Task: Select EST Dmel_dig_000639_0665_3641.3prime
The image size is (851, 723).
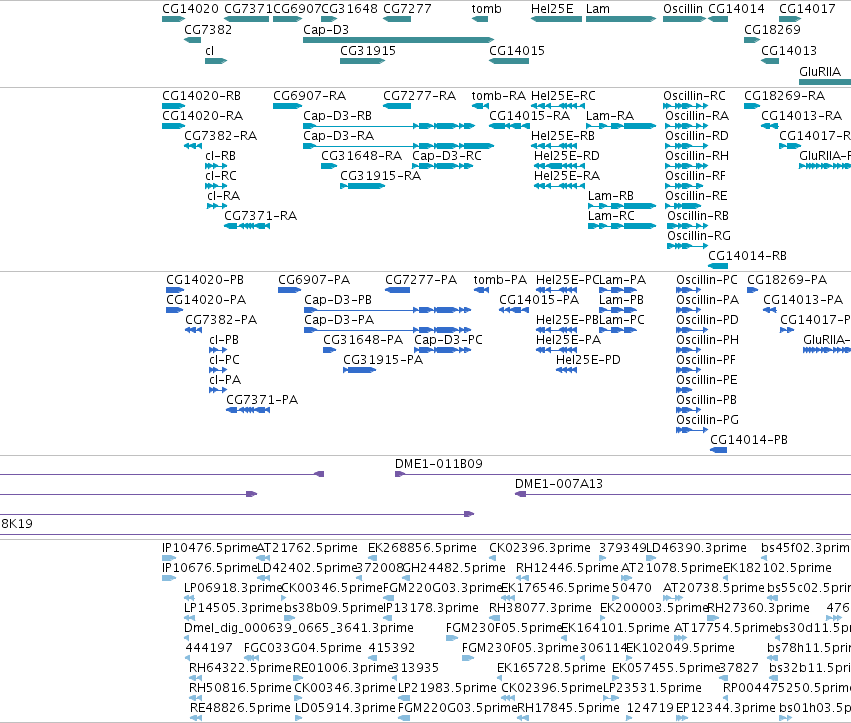Action: tap(188, 638)
